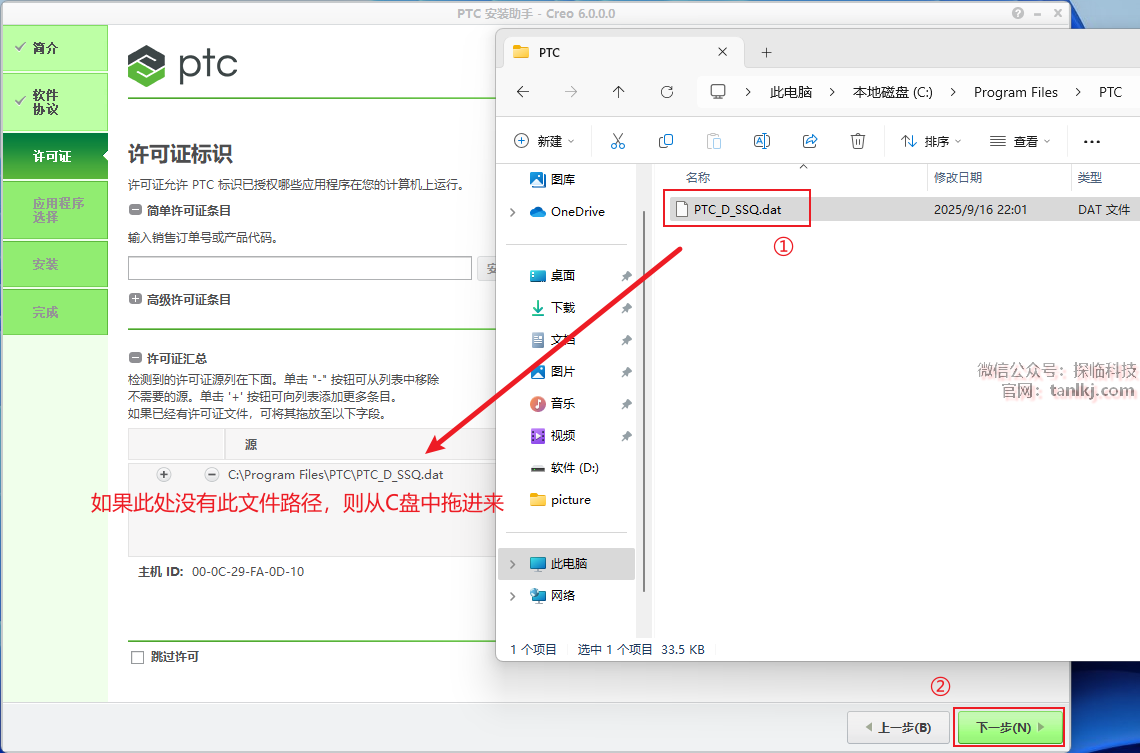
Task: Expand the 高级许可证条目 section
Action: pyautogui.click(x=135, y=299)
